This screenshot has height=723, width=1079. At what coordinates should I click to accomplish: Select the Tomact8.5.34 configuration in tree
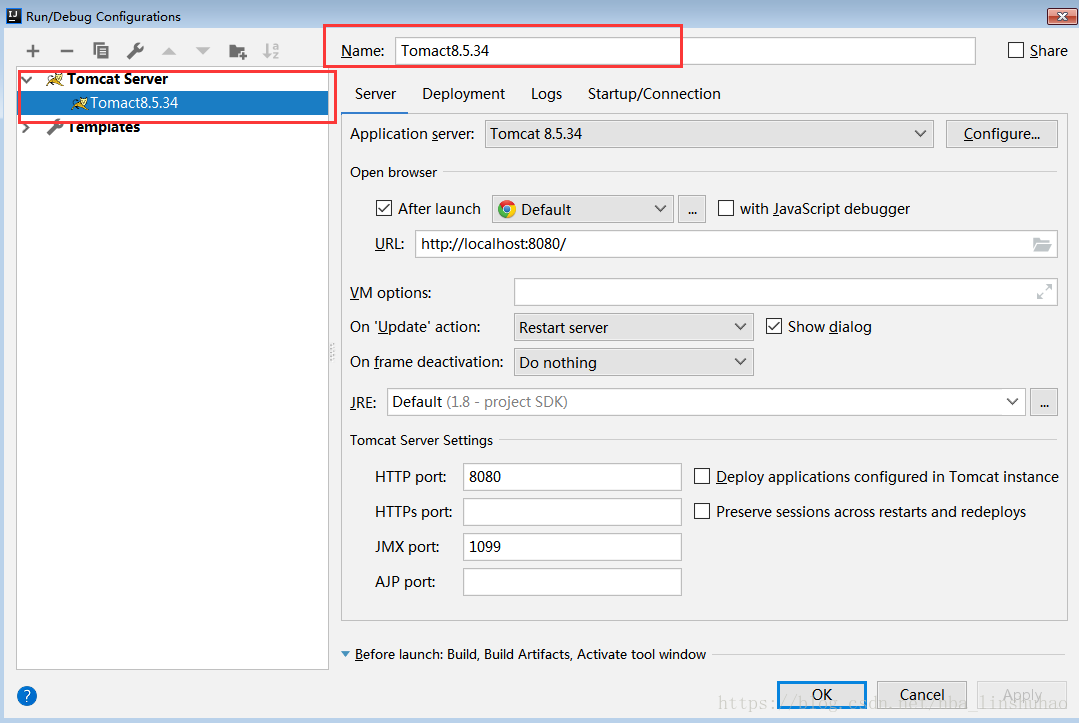[x=173, y=103]
